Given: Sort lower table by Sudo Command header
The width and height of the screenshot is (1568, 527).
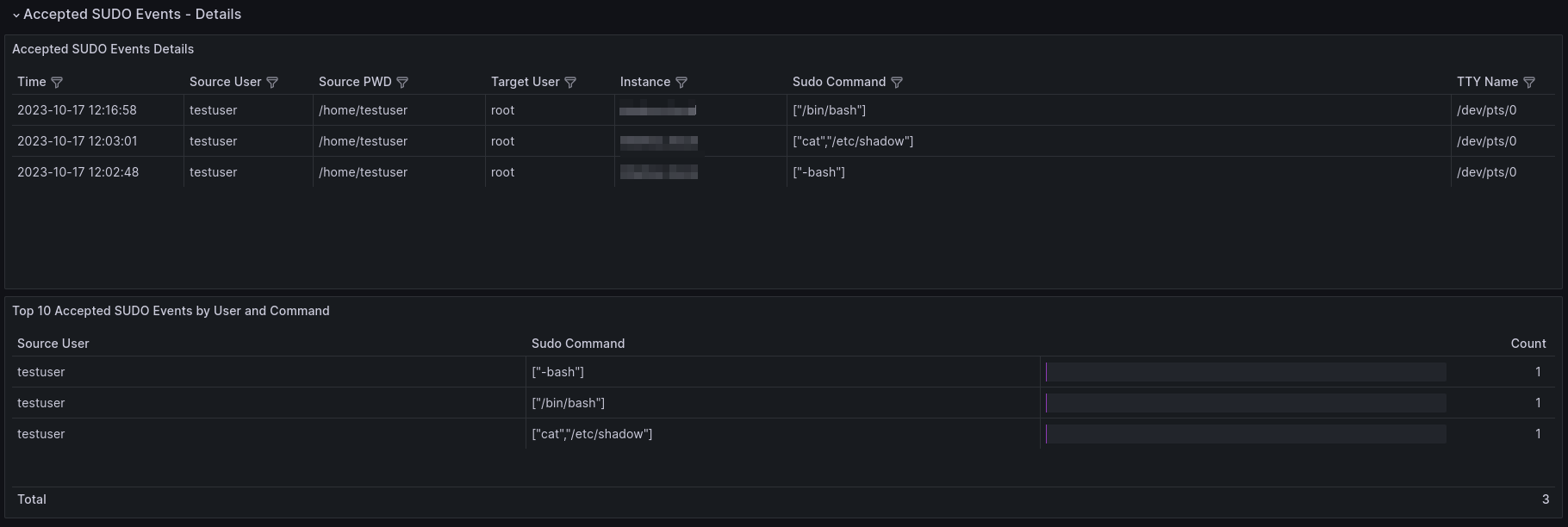Looking at the screenshot, I should (577, 344).
